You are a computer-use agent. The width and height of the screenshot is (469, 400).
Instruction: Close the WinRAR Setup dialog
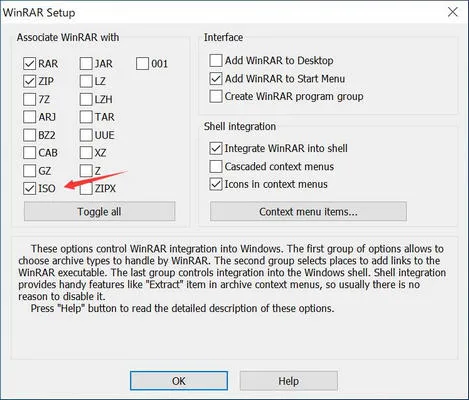[x=453, y=12]
